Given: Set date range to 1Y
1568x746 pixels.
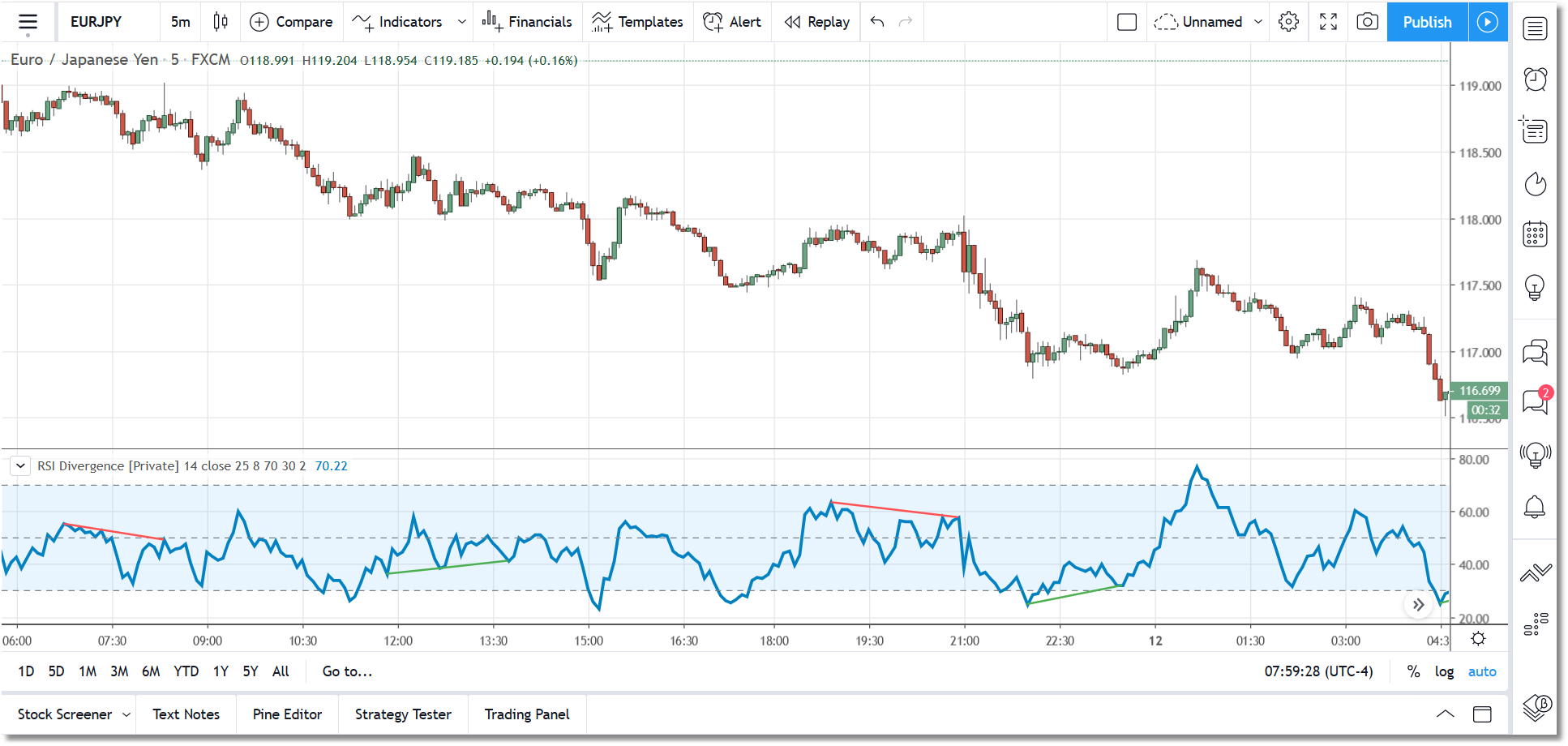Looking at the screenshot, I should point(221,671).
